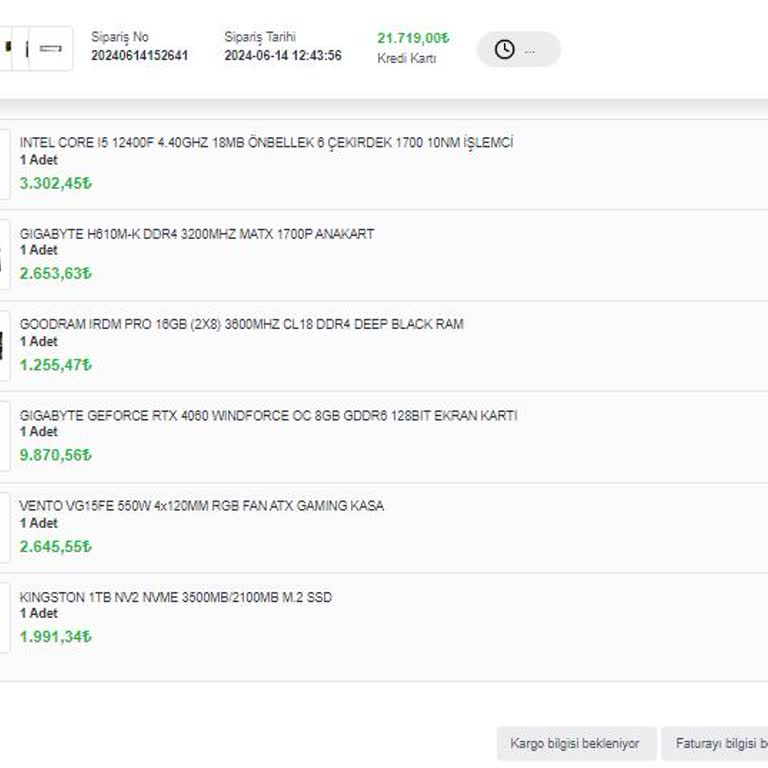Open GIGABYTE GEFORCE RTX 4060 product link

click(268, 415)
